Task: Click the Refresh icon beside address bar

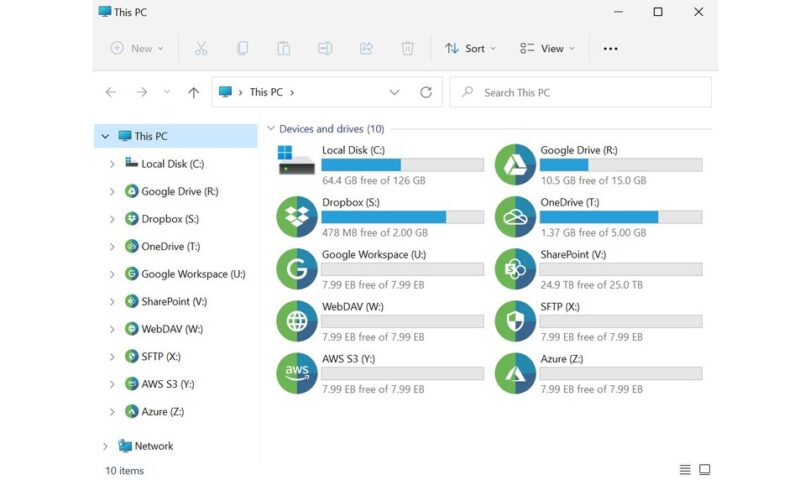Action: (x=426, y=92)
